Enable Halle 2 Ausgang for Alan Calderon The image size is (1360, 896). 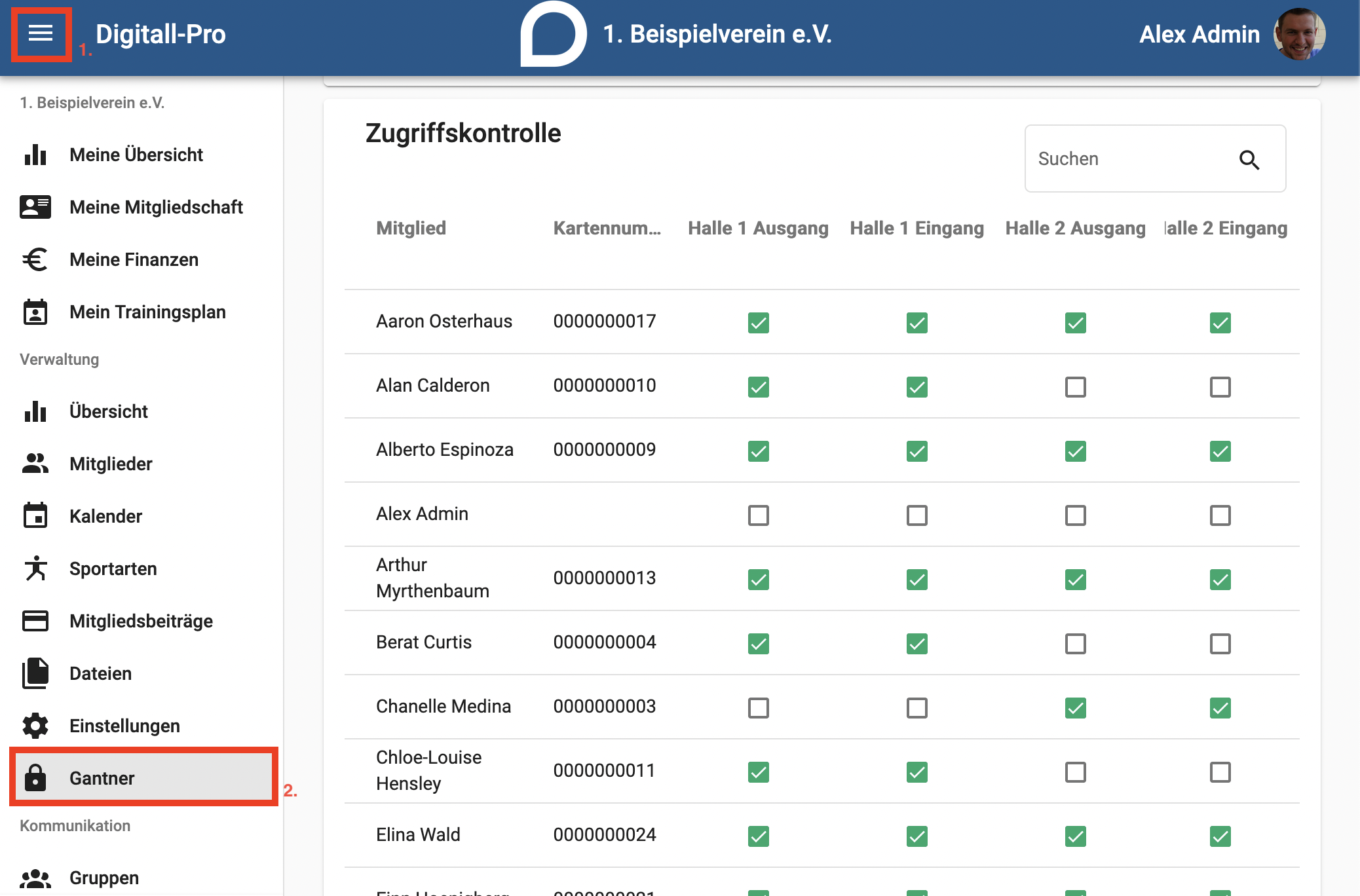pyautogui.click(x=1076, y=386)
